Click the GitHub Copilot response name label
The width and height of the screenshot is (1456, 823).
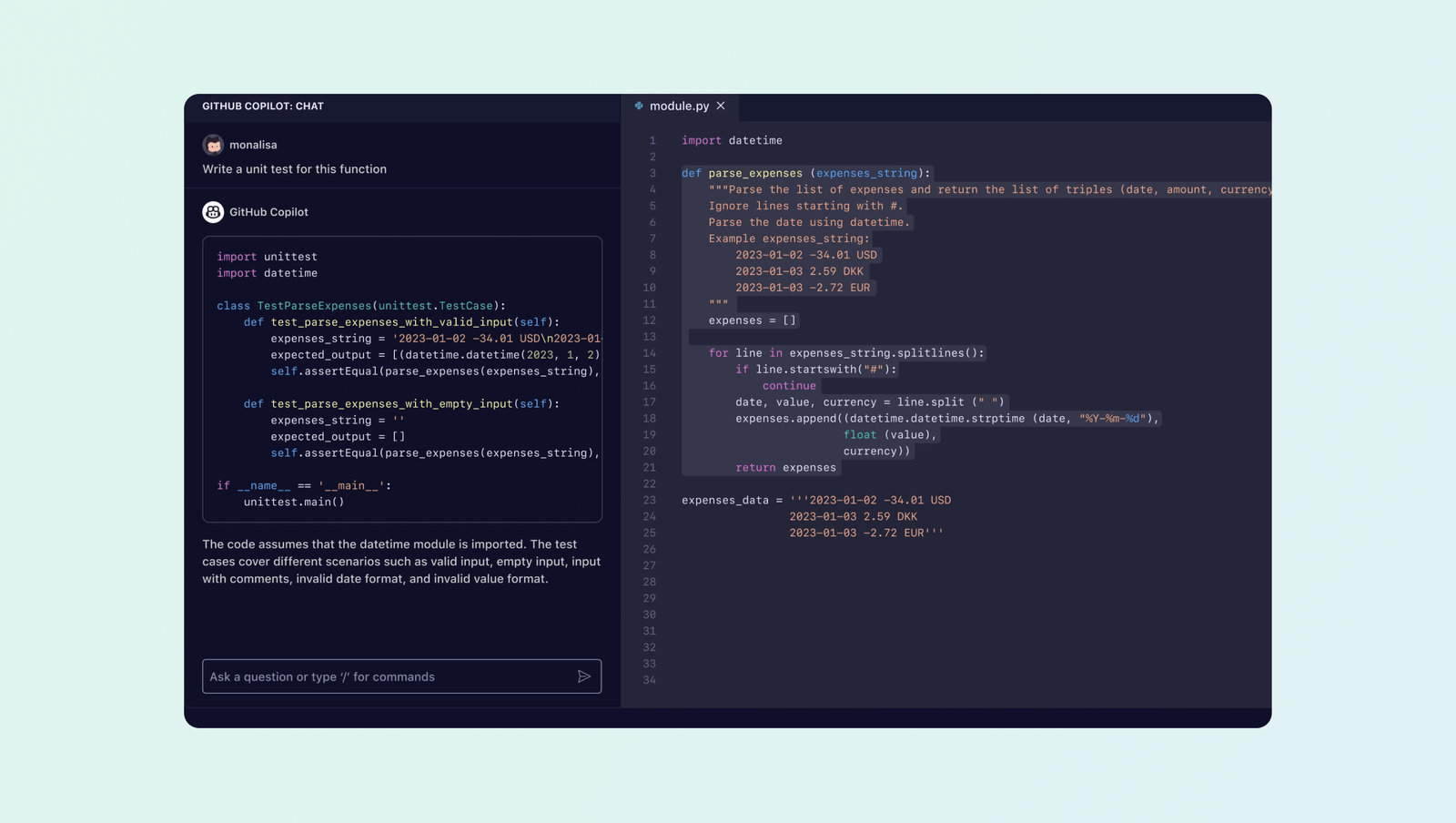point(268,212)
